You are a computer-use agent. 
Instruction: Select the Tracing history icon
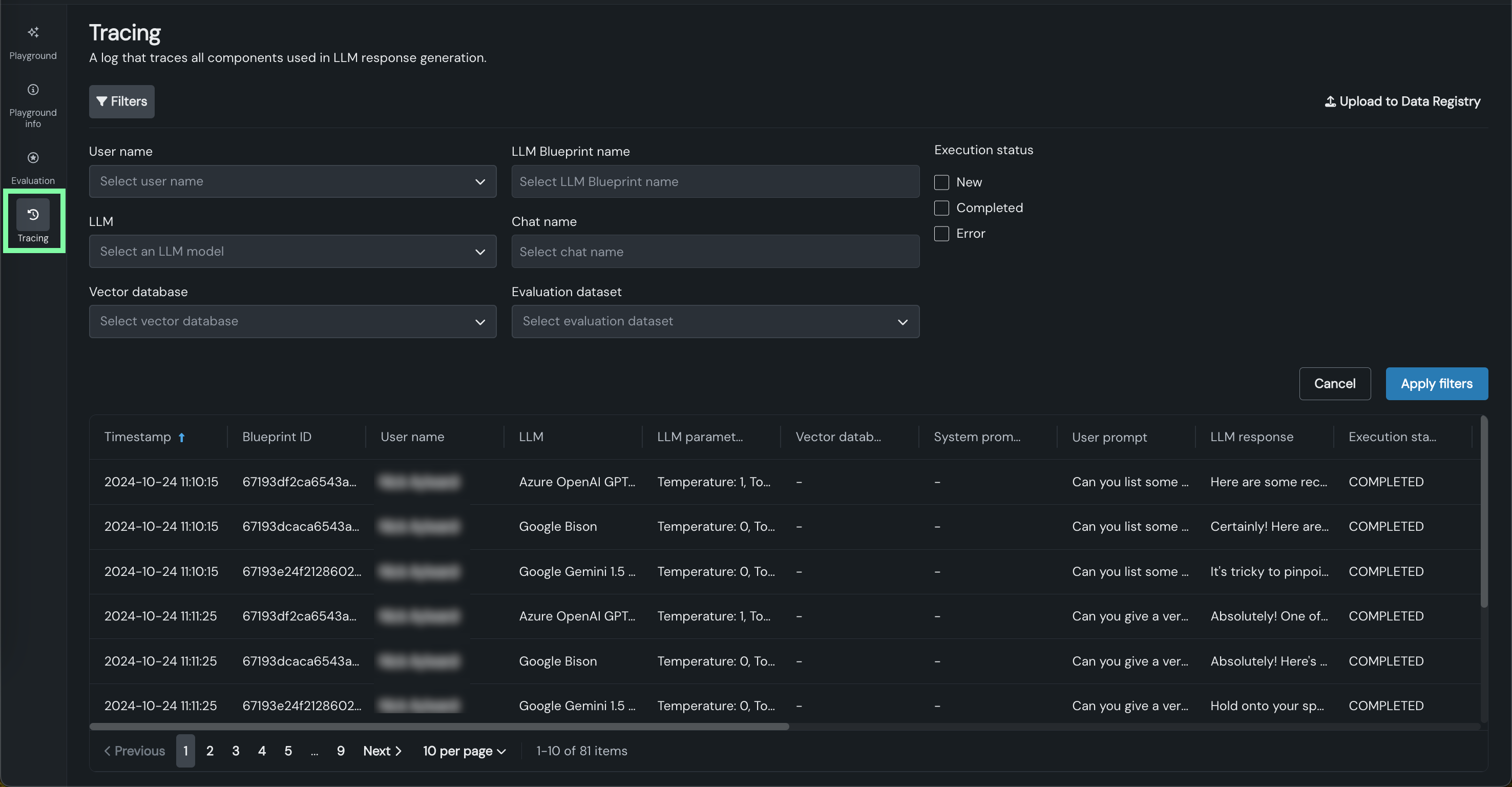pos(33,215)
